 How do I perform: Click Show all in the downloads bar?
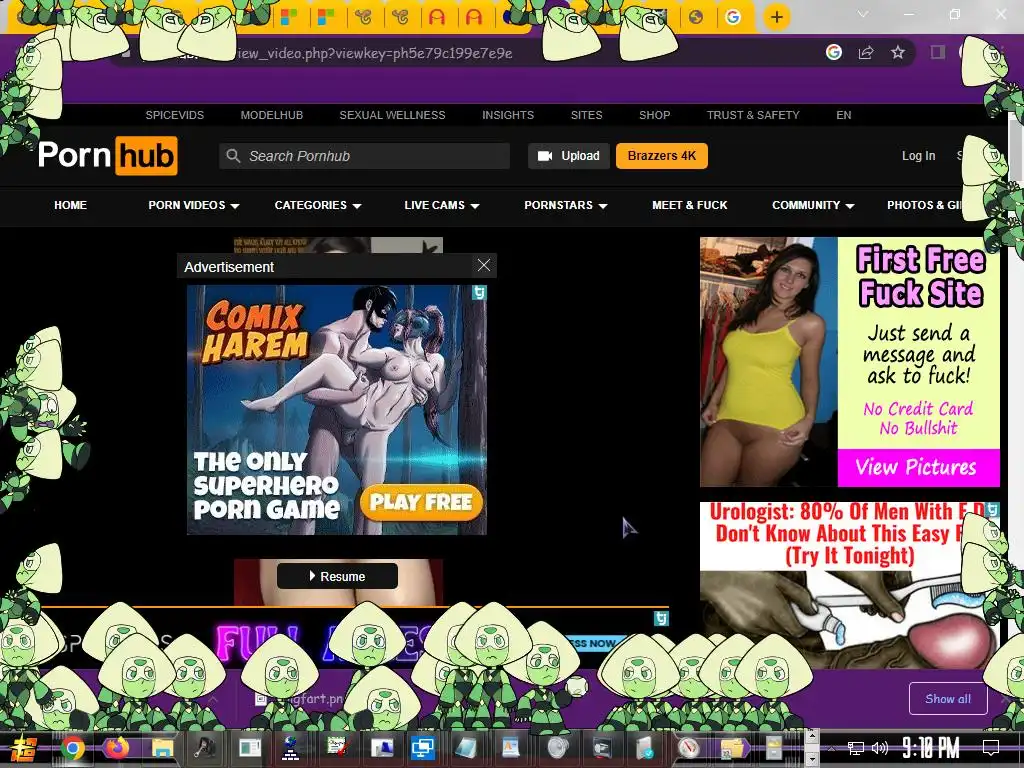pyautogui.click(x=948, y=699)
